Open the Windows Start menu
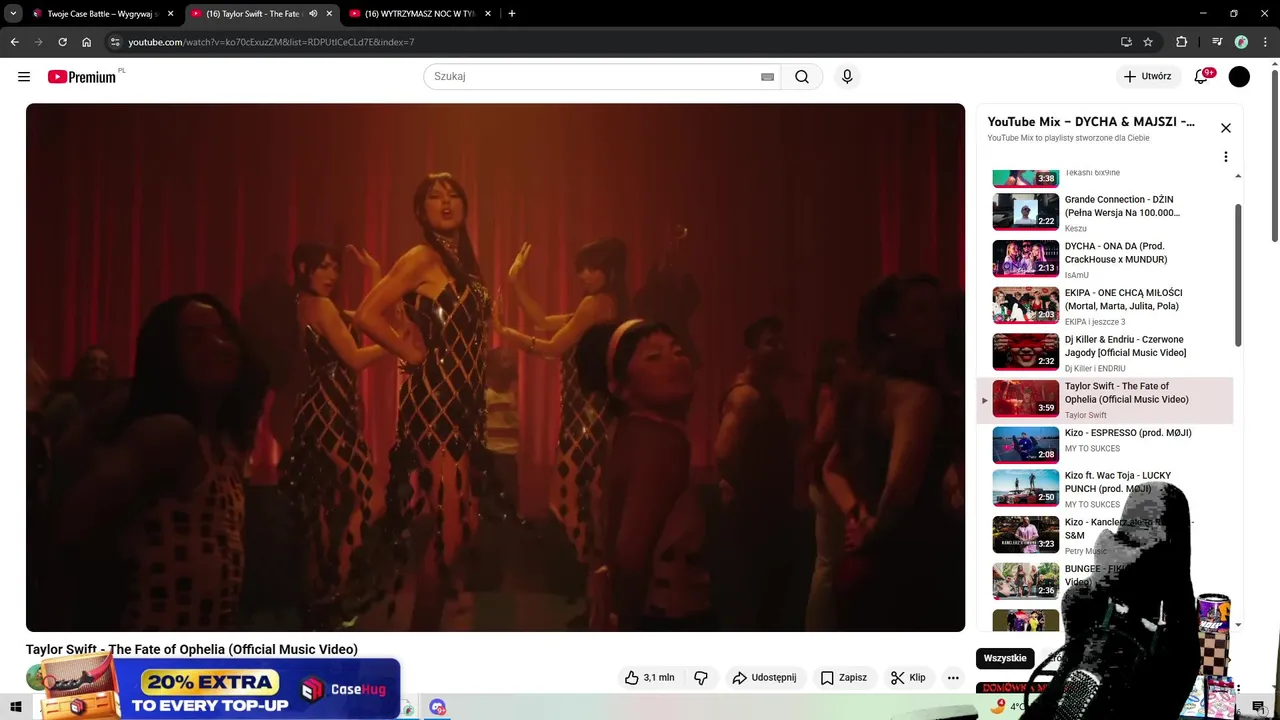The height and width of the screenshot is (720, 1280). pyautogui.click(x=16, y=707)
